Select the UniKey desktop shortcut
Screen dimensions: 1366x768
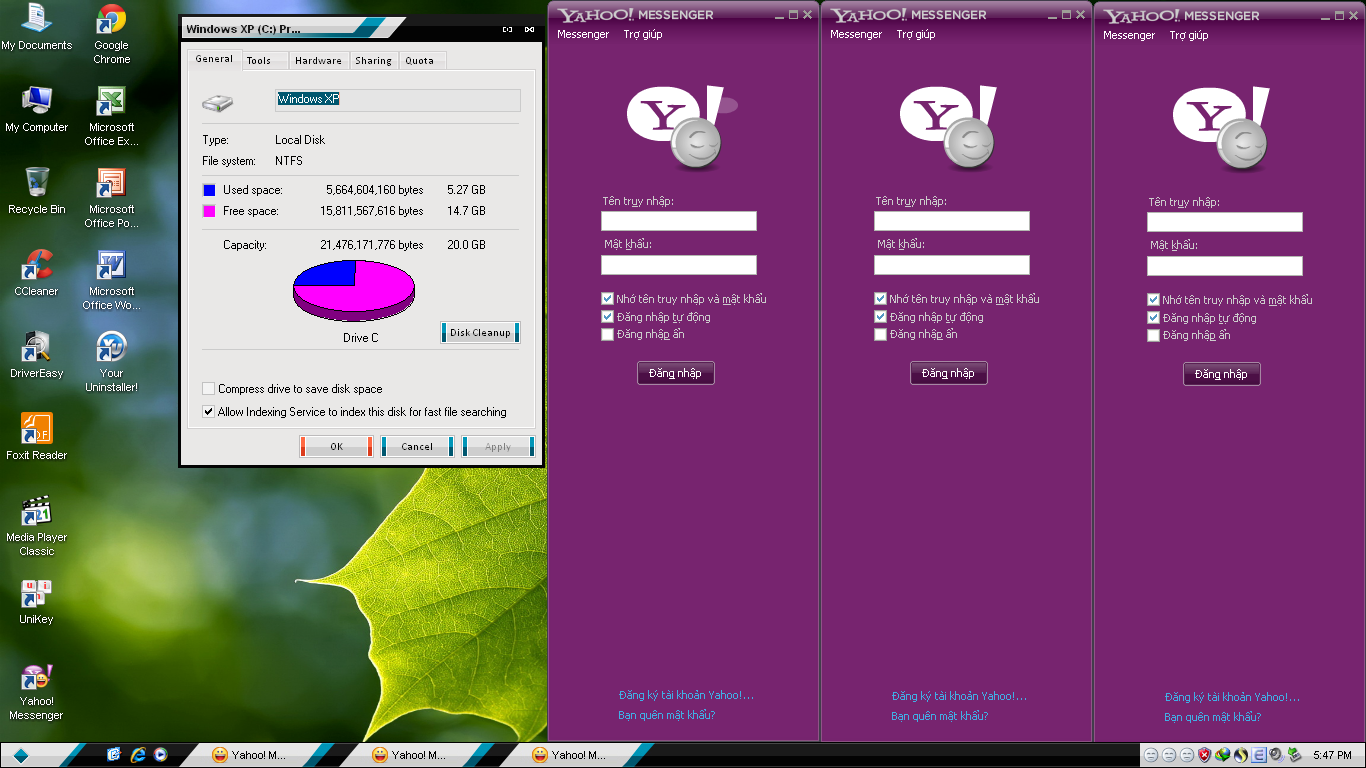[37, 602]
